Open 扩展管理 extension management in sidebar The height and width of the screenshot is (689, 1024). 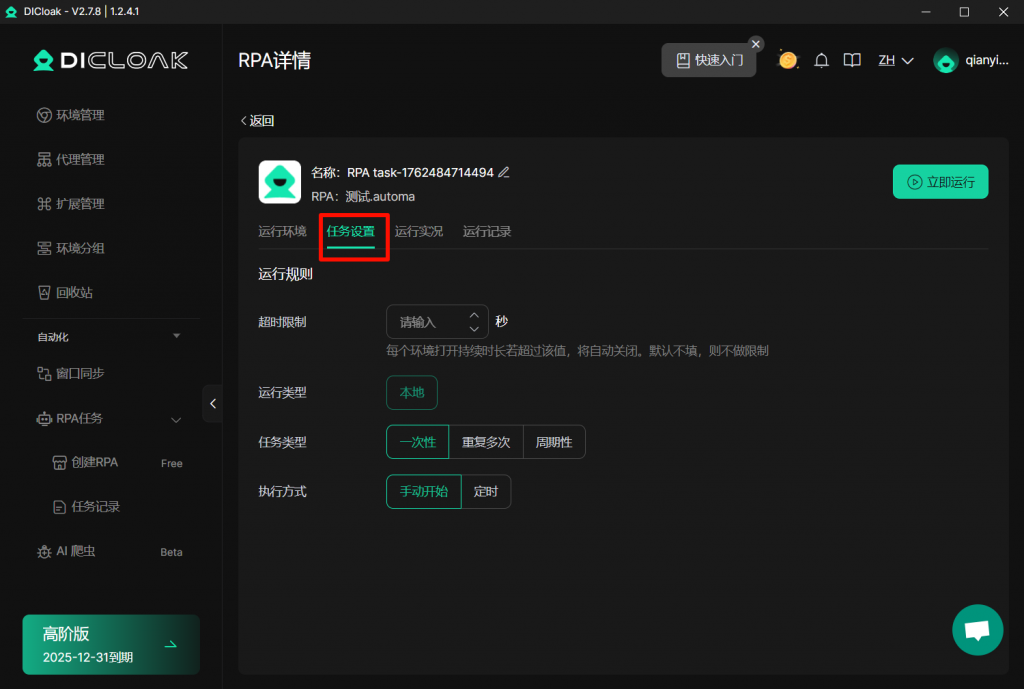coord(79,204)
